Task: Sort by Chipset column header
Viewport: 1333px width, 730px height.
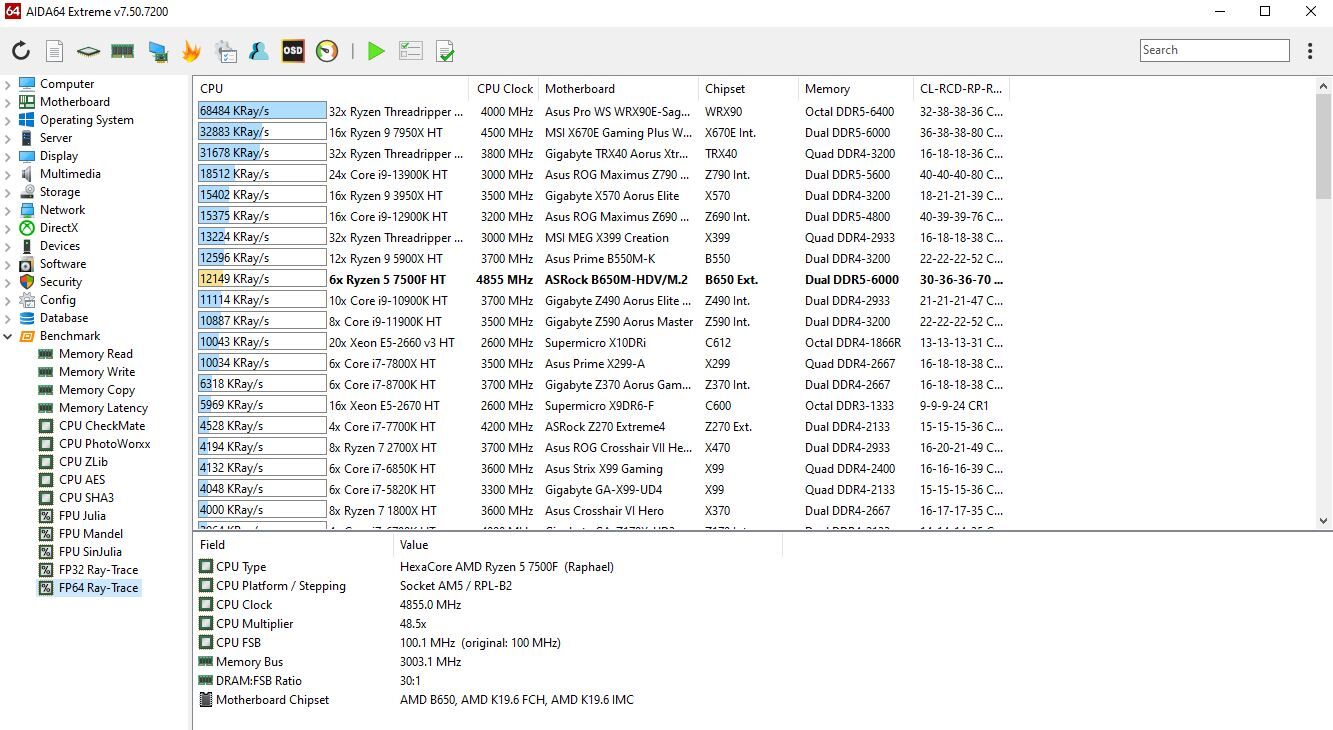Action: pyautogui.click(x=748, y=89)
